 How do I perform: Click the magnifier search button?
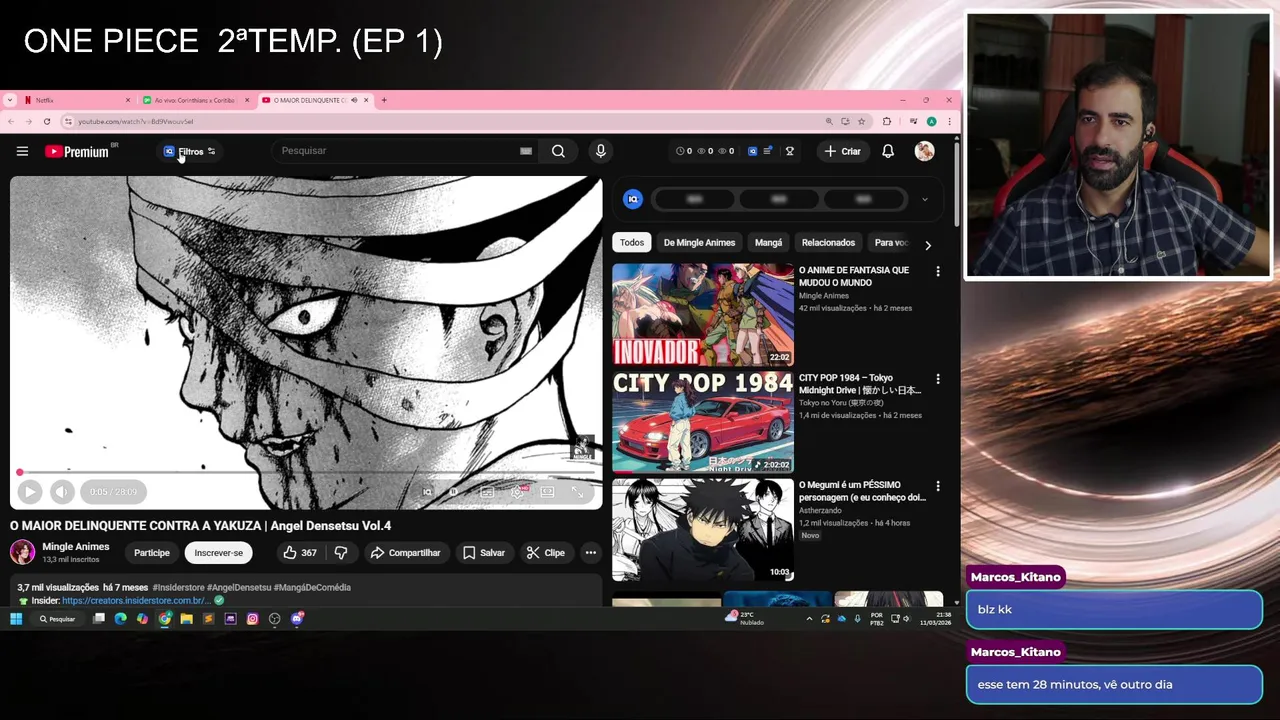click(x=558, y=151)
